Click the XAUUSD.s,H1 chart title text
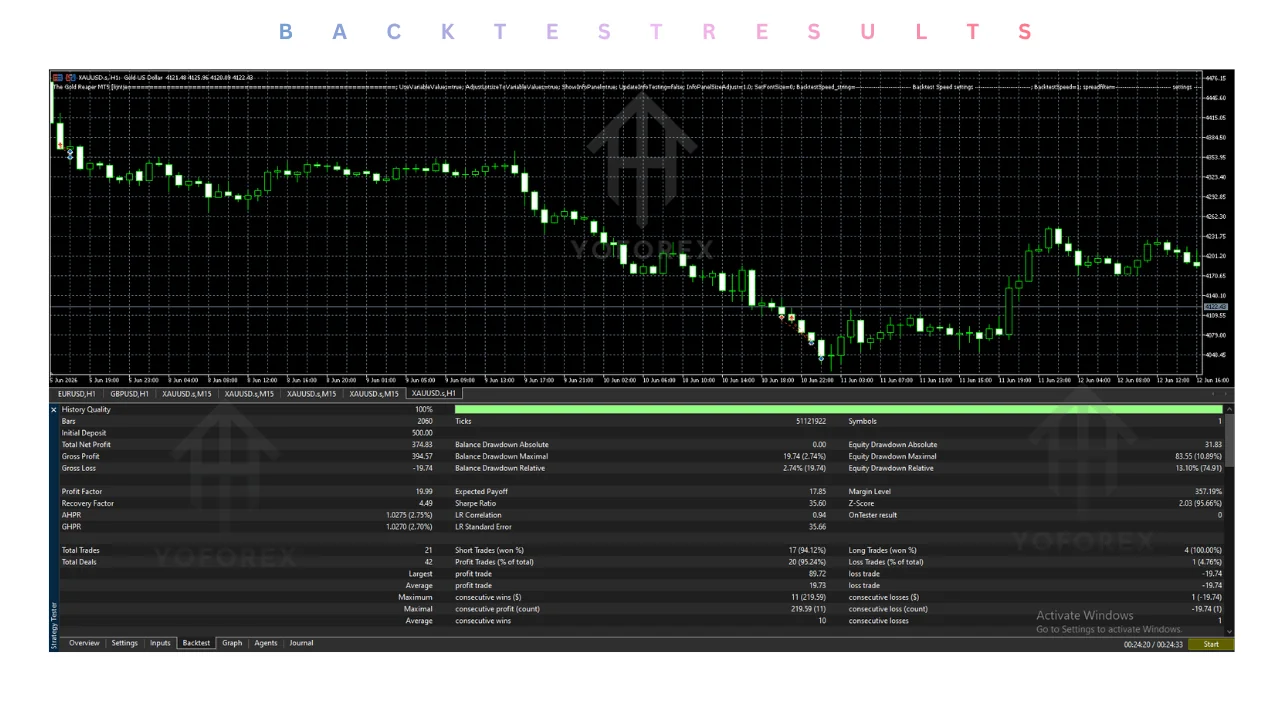The height and width of the screenshot is (720, 1280). (x=166, y=78)
